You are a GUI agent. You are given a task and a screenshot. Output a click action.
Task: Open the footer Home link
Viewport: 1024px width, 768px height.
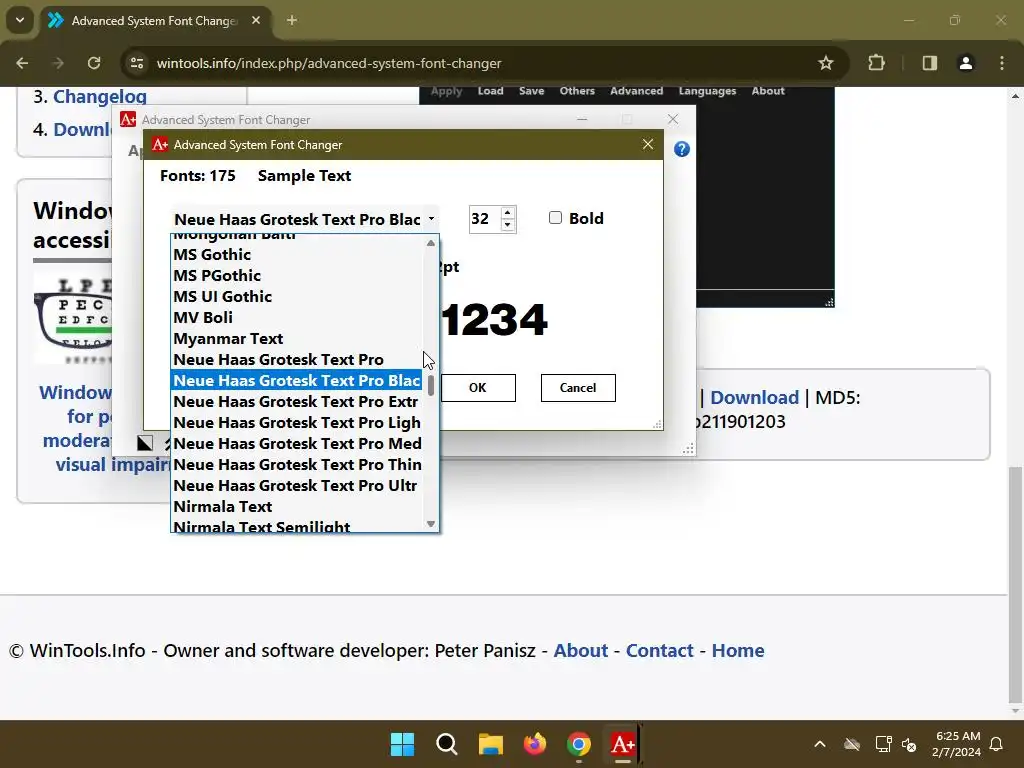pyautogui.click(x=738, y=650)
